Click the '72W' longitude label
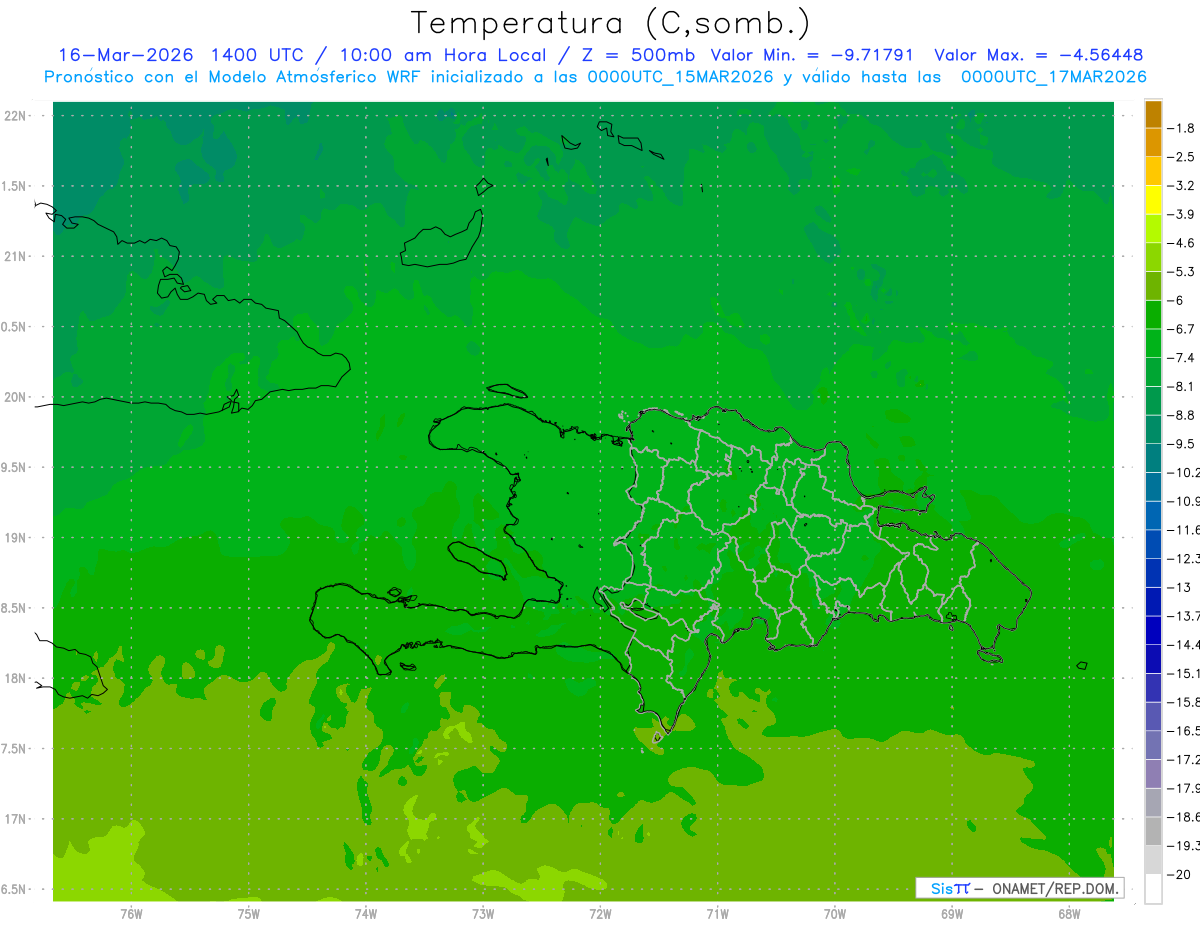Viewport: 1200px width, 927px height. pyautogui.click(x=600, y=914)
